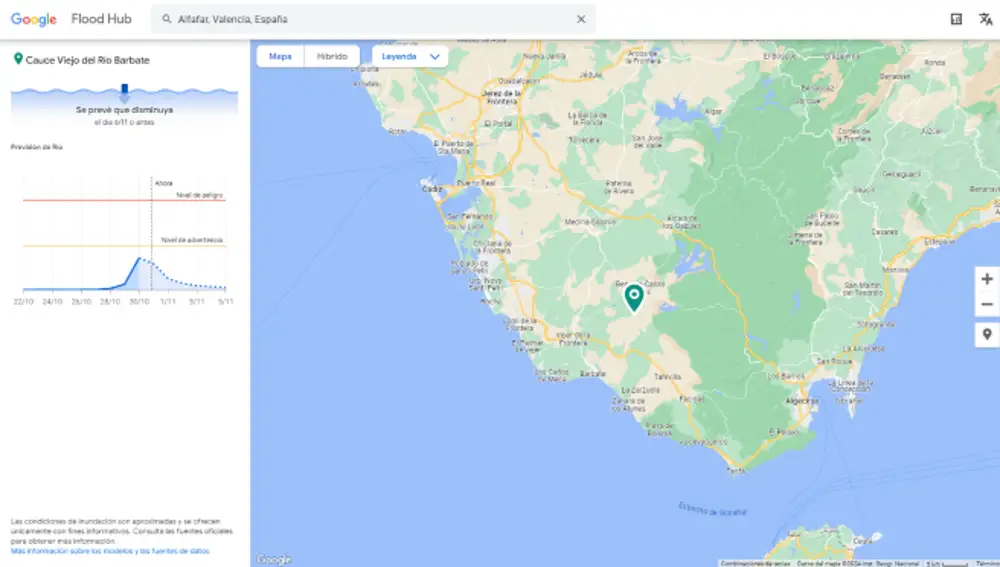Viewport: 1000px width, 567px height.
Task: Click the search magnifier icon
Action: tap(167, 19)
